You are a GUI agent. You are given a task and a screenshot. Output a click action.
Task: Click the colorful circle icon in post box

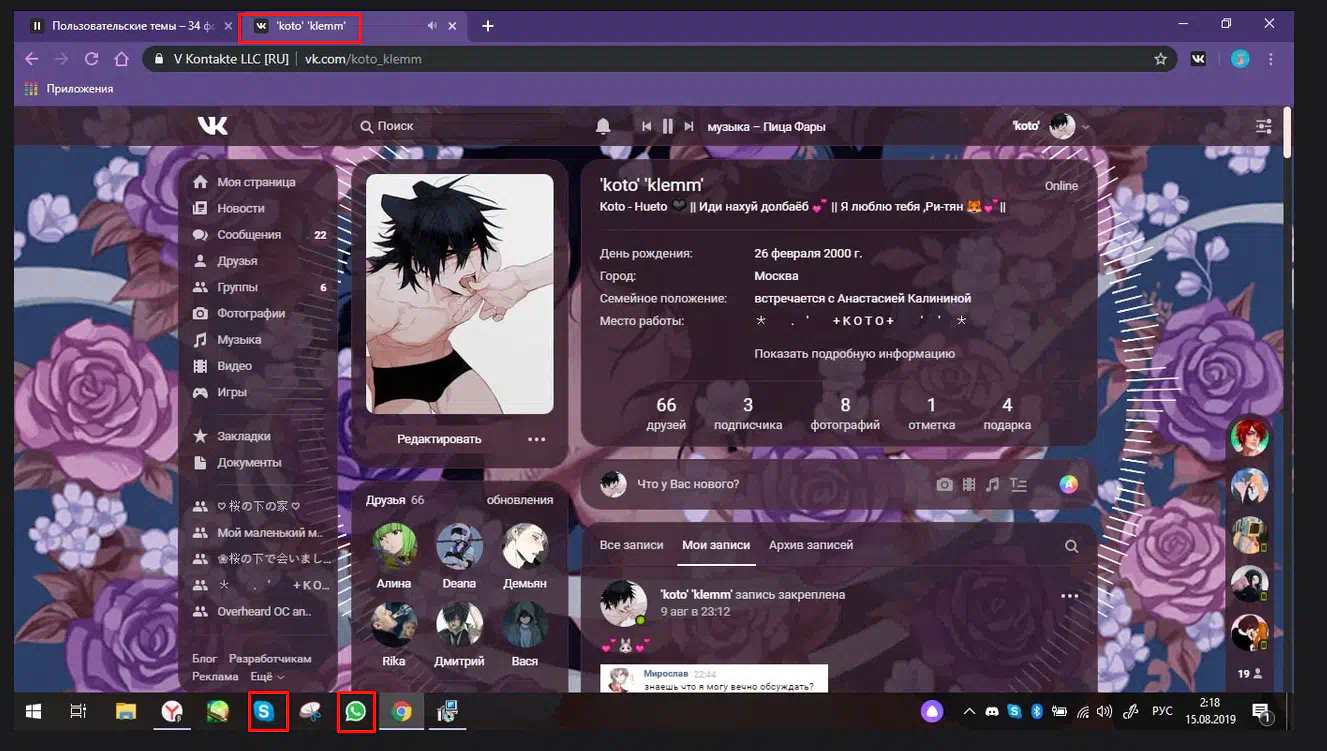(x=1069, y=485)
